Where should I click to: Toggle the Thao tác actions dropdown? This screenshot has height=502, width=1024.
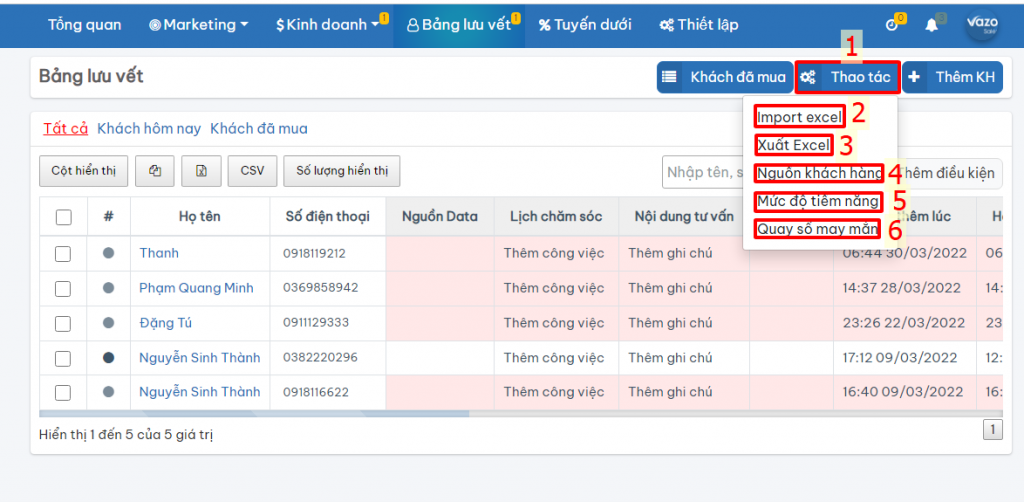click(848, 77)
